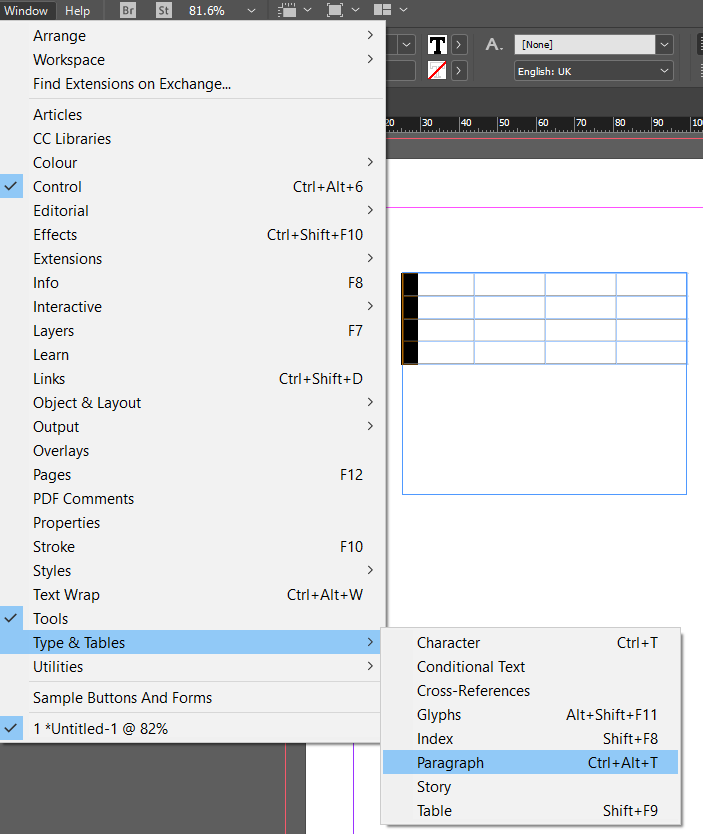Open the view options icon in app bar

(289, 11)
